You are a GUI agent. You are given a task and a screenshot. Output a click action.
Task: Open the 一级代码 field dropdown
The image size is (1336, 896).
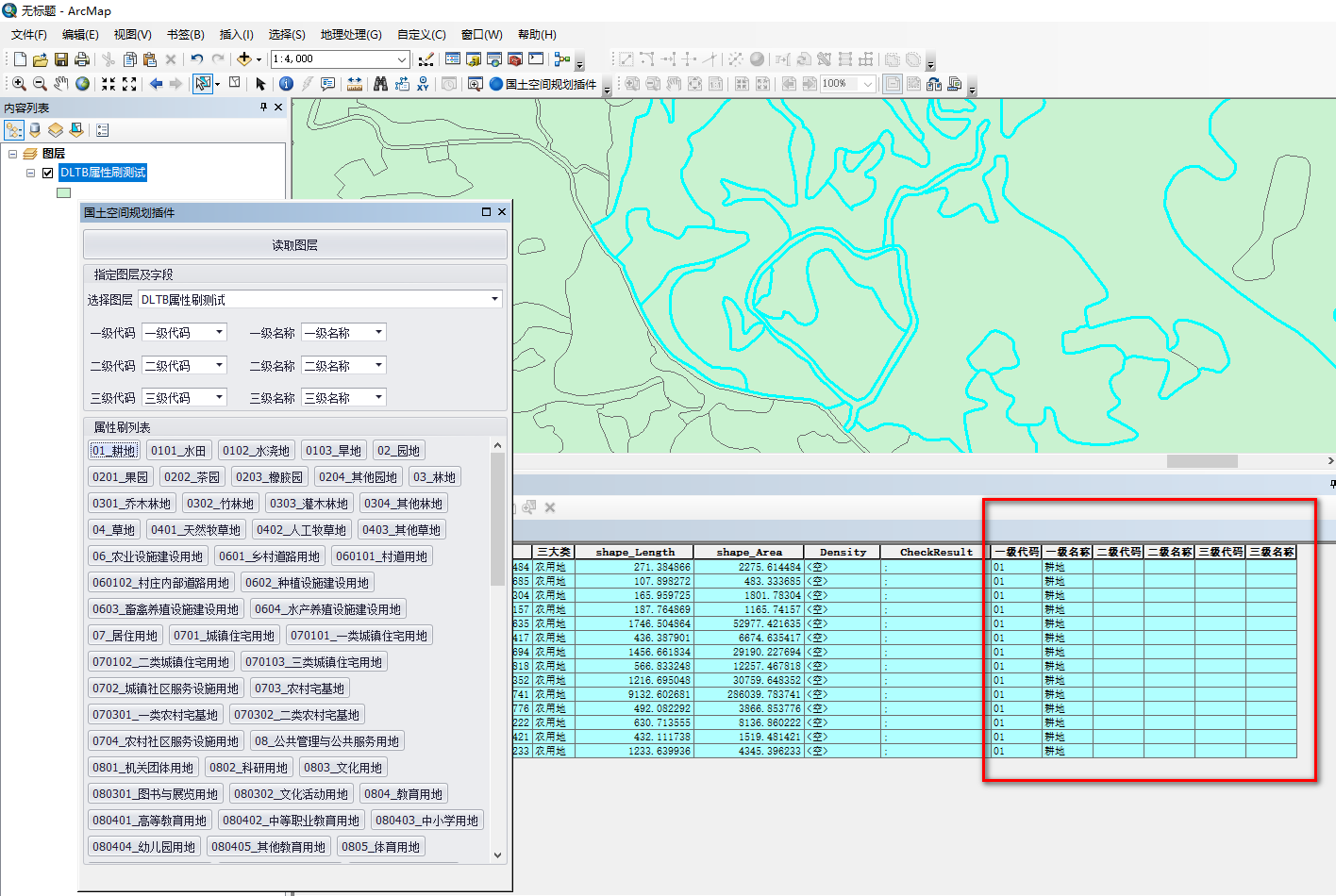(x=219, y=332)
